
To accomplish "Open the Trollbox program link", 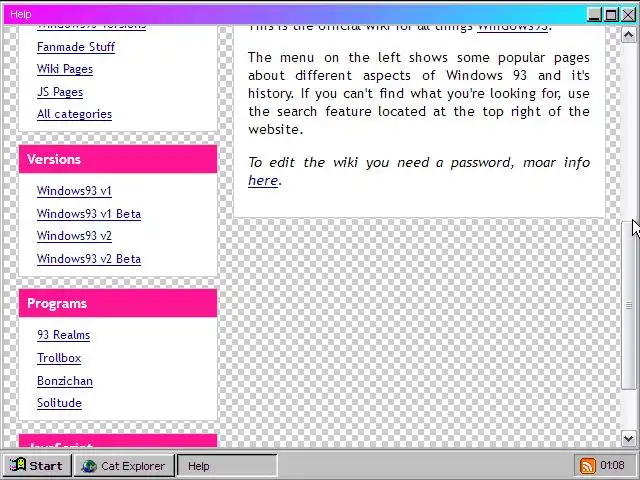I will 59,358.
